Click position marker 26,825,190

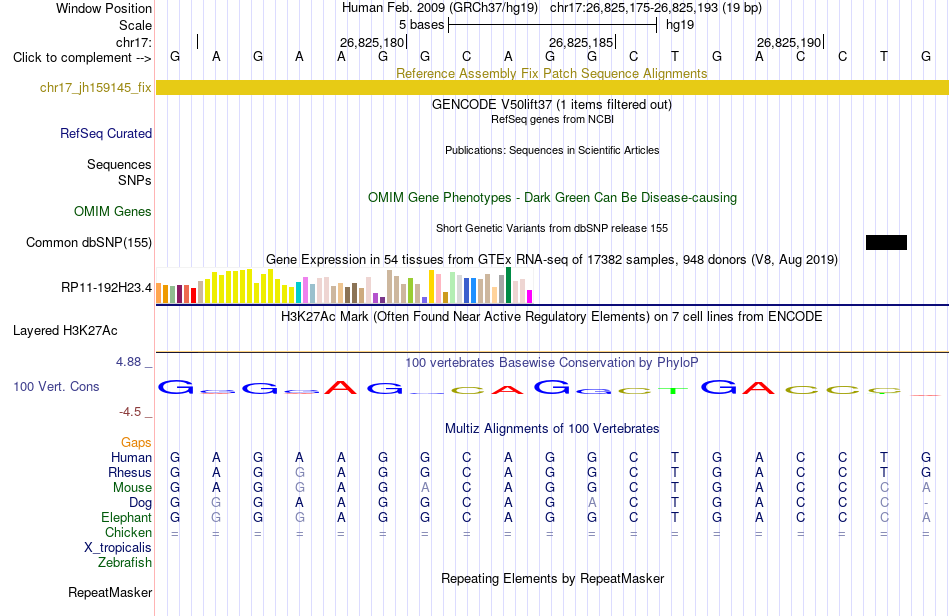click(x=789, y=42)
